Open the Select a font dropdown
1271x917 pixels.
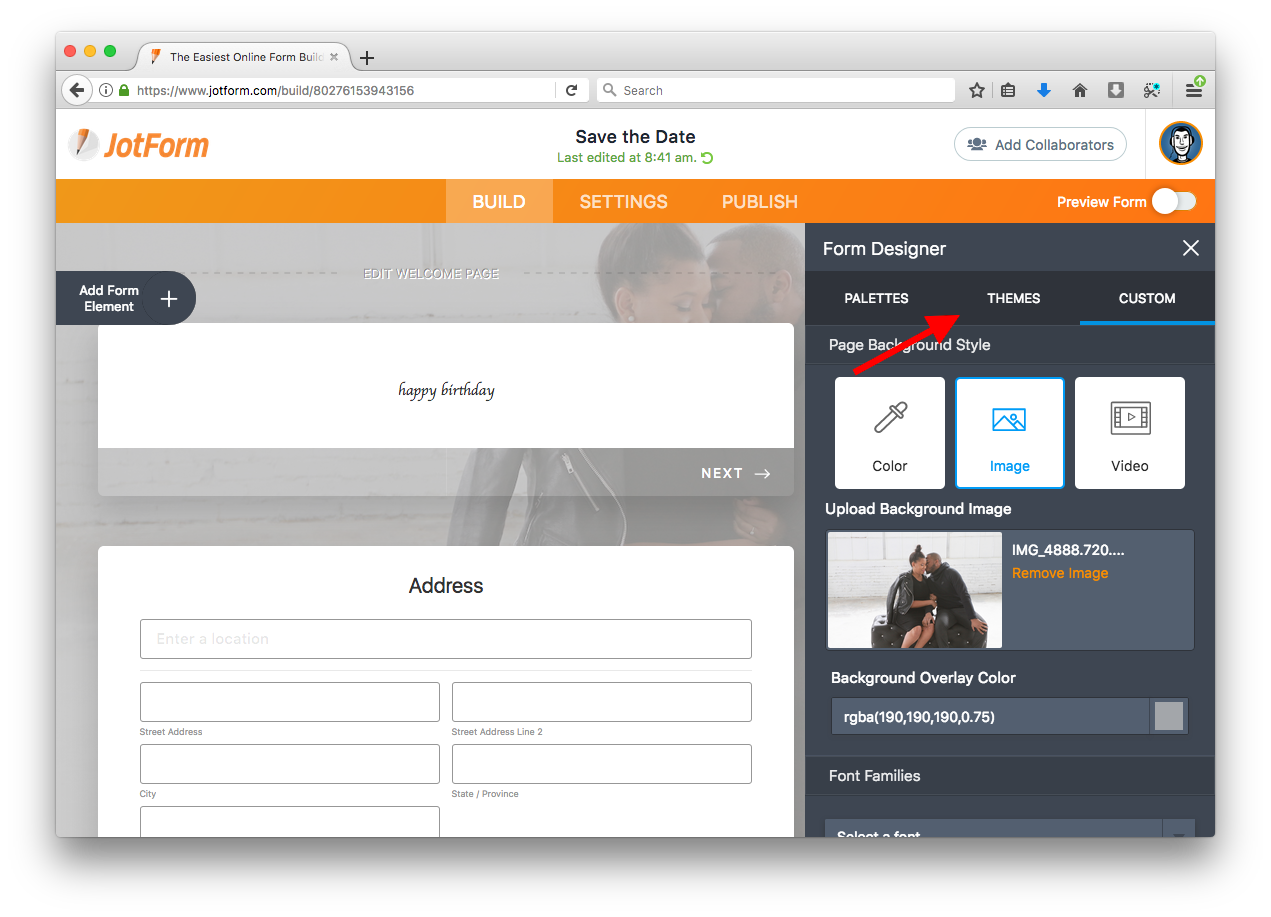pyautogui.click(x=992, y=832)
